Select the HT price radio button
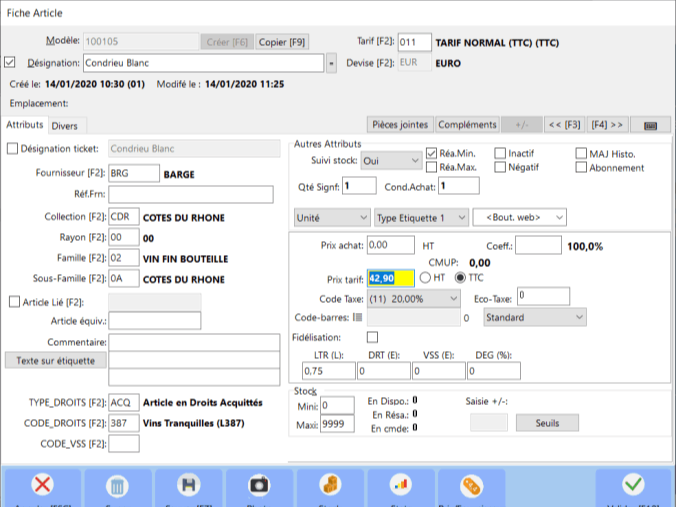Screen dimensions: 676x507 coord(425,277)
